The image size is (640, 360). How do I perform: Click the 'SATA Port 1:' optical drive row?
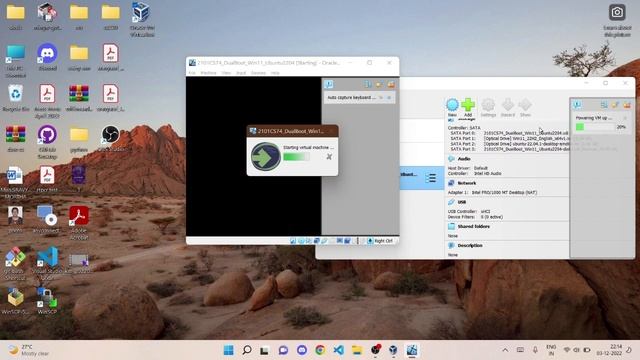[509, 138]
